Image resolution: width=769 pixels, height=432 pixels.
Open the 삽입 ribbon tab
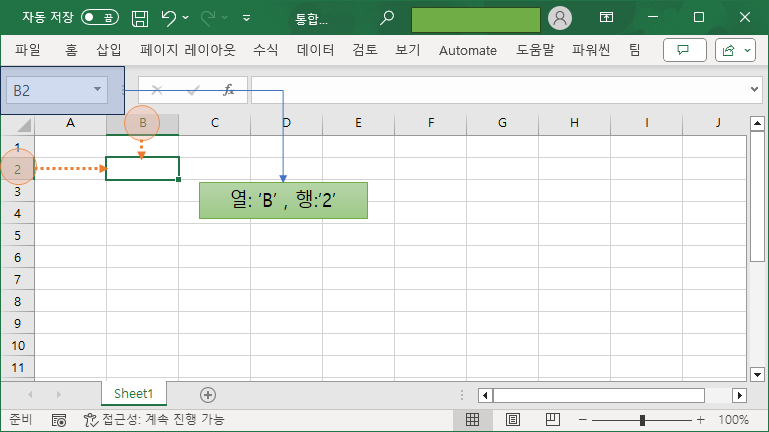pyautogui.click(x=109, y=50)
